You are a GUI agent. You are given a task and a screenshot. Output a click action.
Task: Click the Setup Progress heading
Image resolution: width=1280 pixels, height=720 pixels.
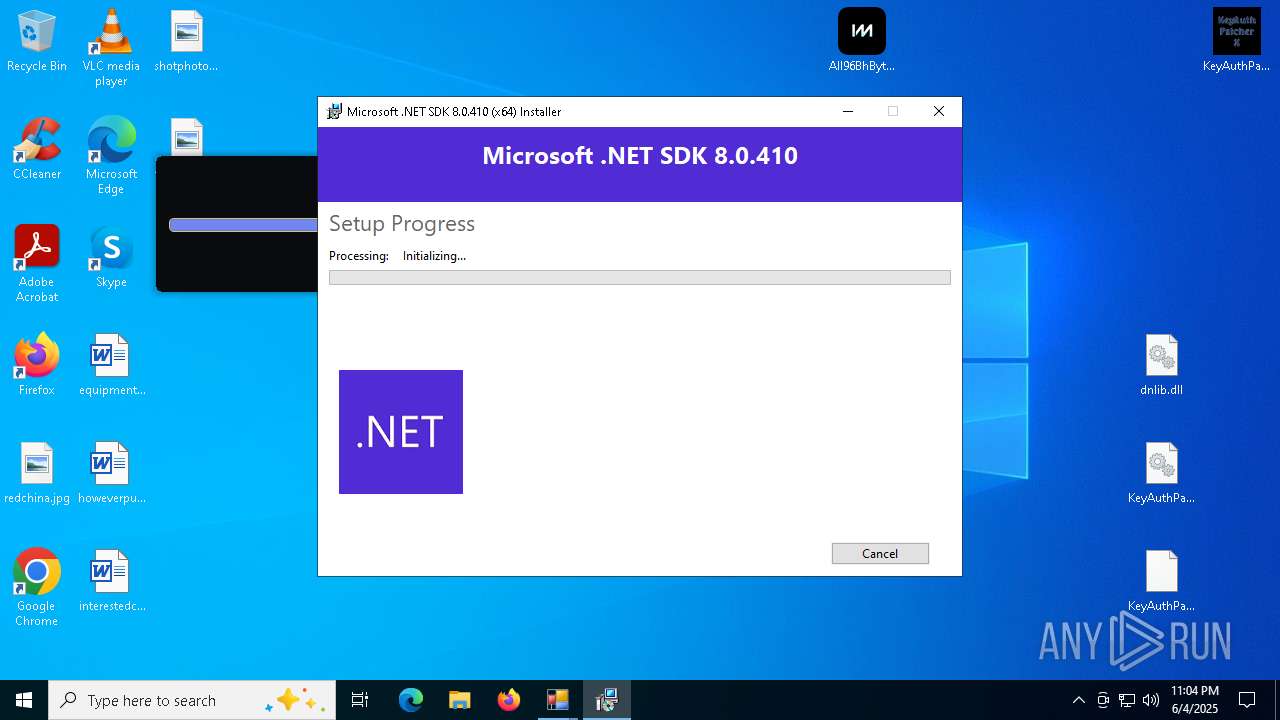coord(402,223)
